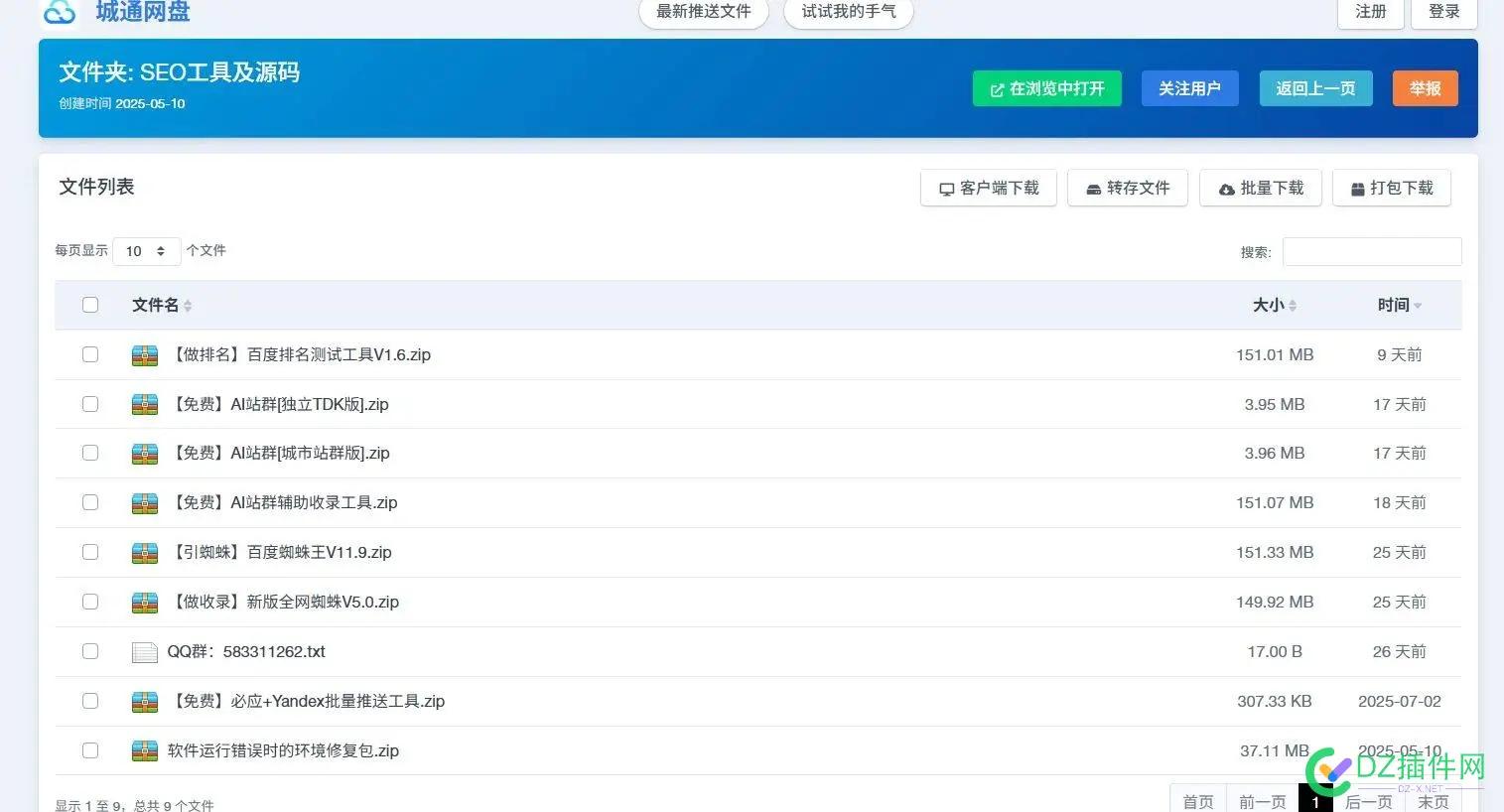Check the 软件运行错误时的环境修复包.zip row
This screenshot has height=812, width=1504.
90,750
